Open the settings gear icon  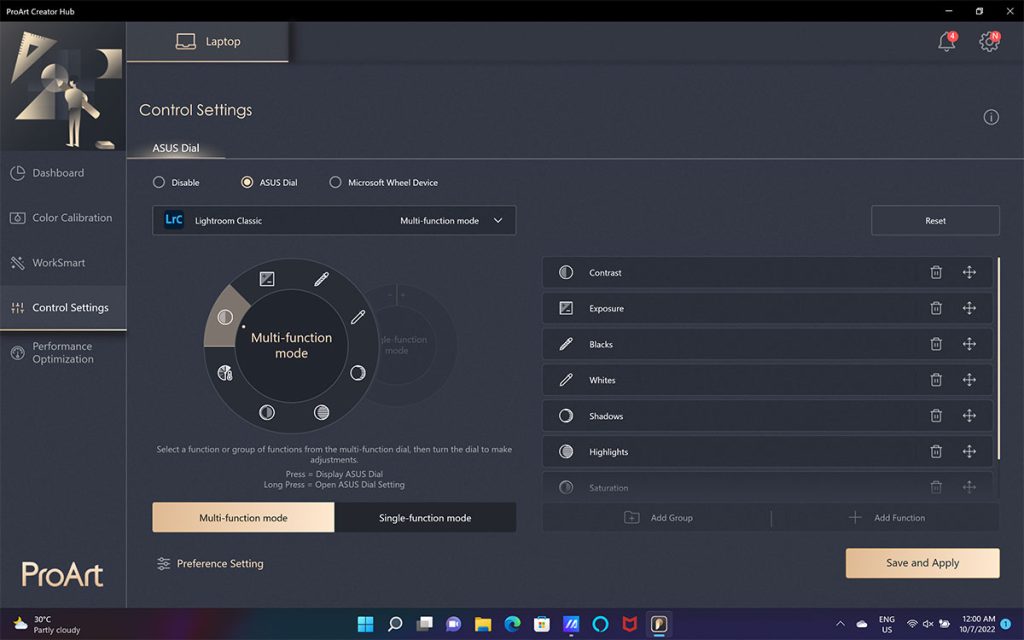(989, 42)
